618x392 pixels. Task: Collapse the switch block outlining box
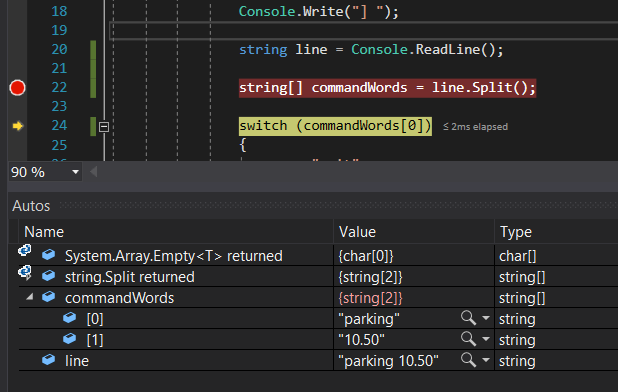(x=104, y=127)
